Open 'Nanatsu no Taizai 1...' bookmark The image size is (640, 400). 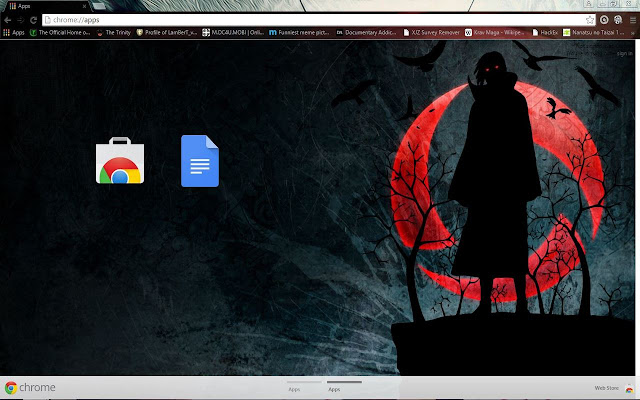pyautogui.click(x=594, y=32)
